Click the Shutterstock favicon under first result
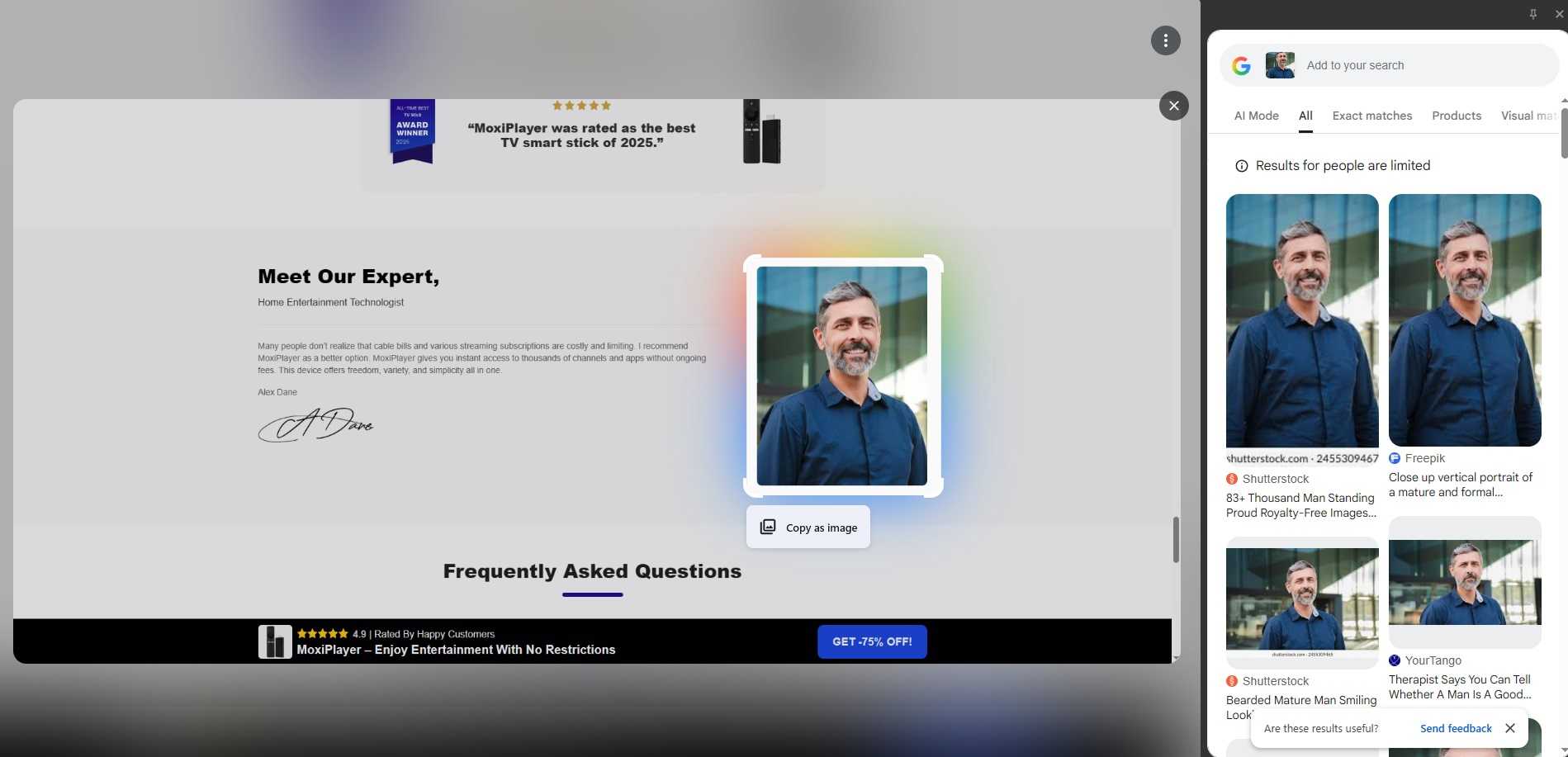This screenshot has height=757, width=1568. pos(1232,479)
